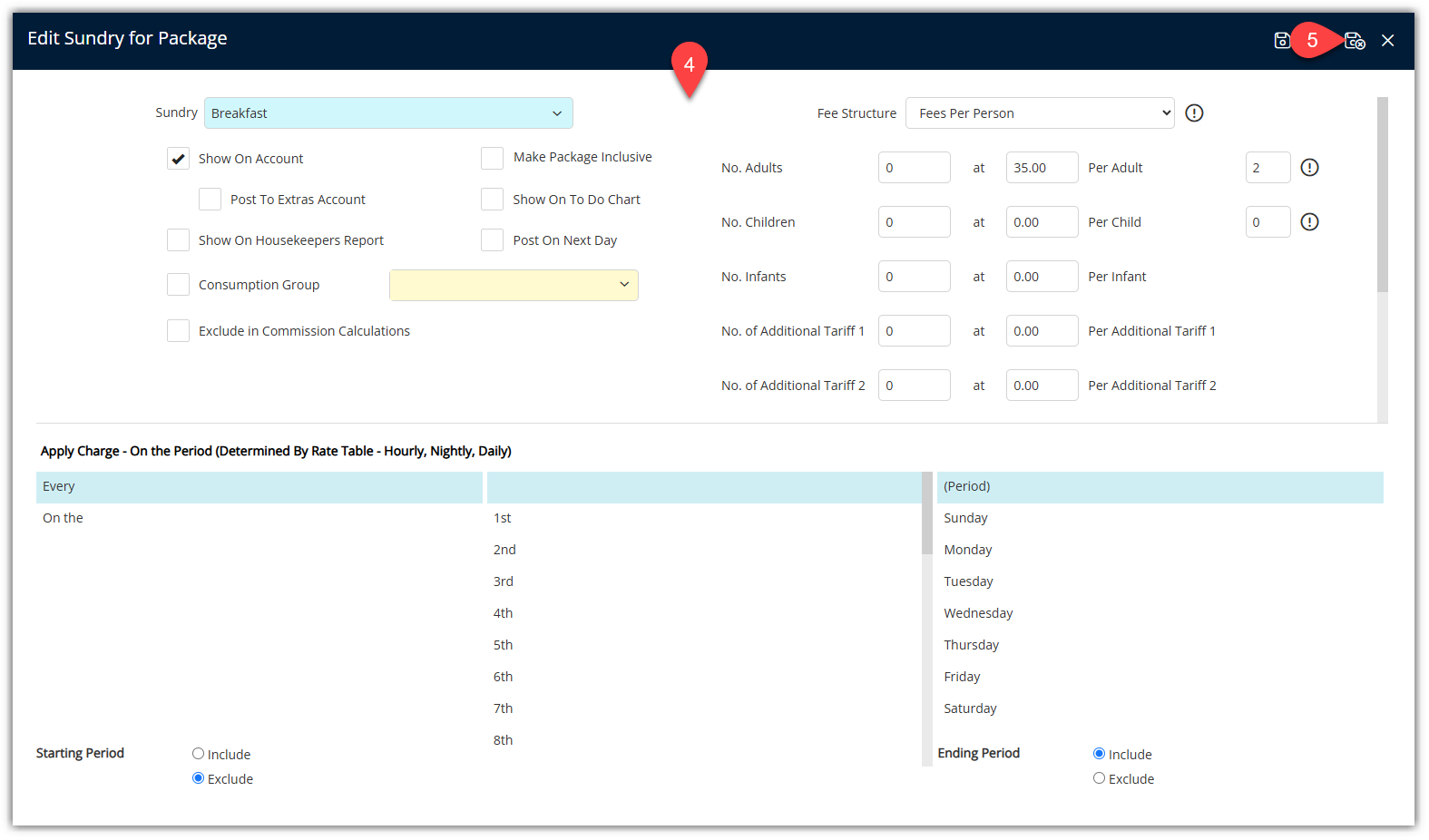Image resolution: width=1429 pixels, height=840 pixels.
Task: Enable Post To Extras Account checkbox
Action: point(210,200)
